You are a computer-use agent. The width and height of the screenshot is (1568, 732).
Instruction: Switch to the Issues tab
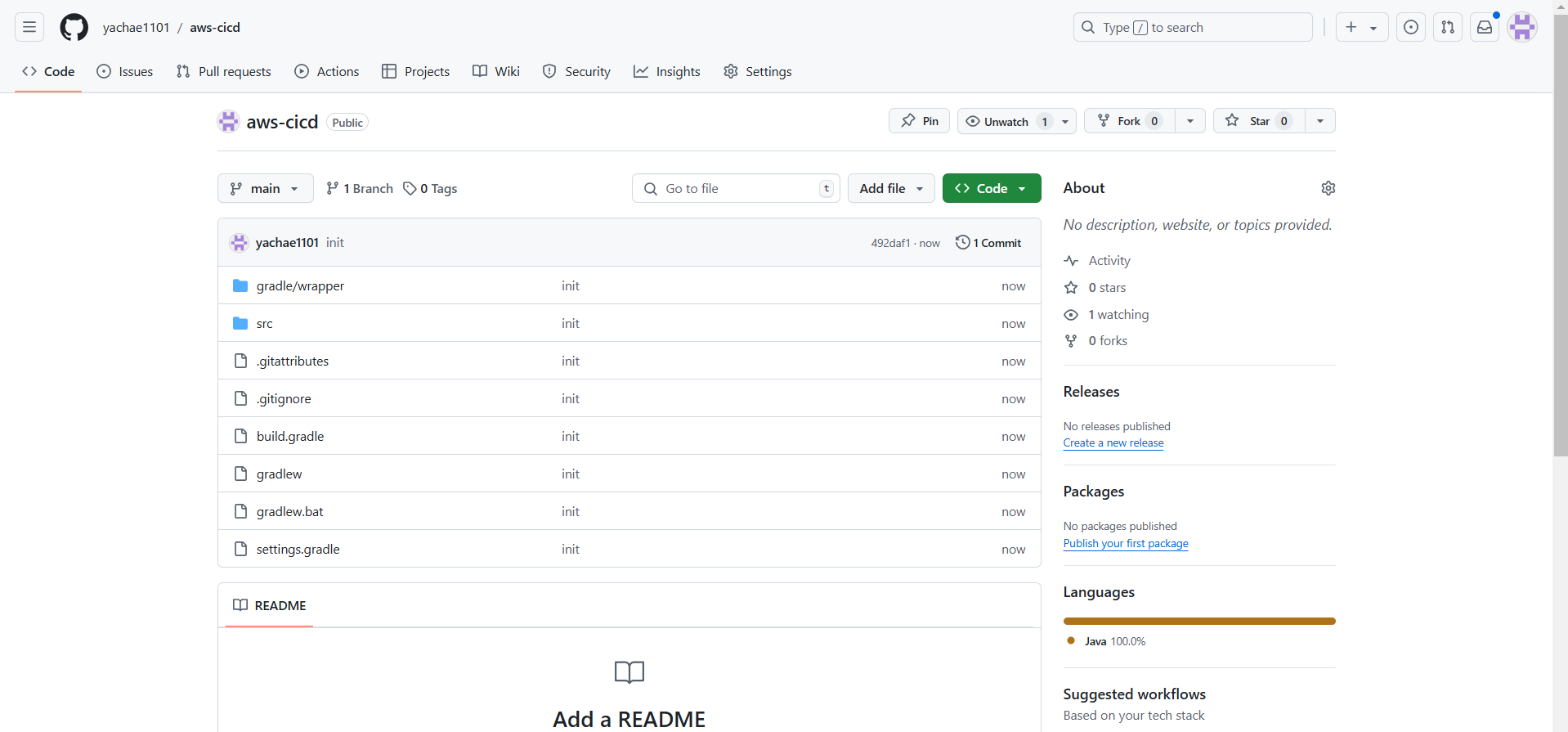pyautogui.click(x=125, y=71)
